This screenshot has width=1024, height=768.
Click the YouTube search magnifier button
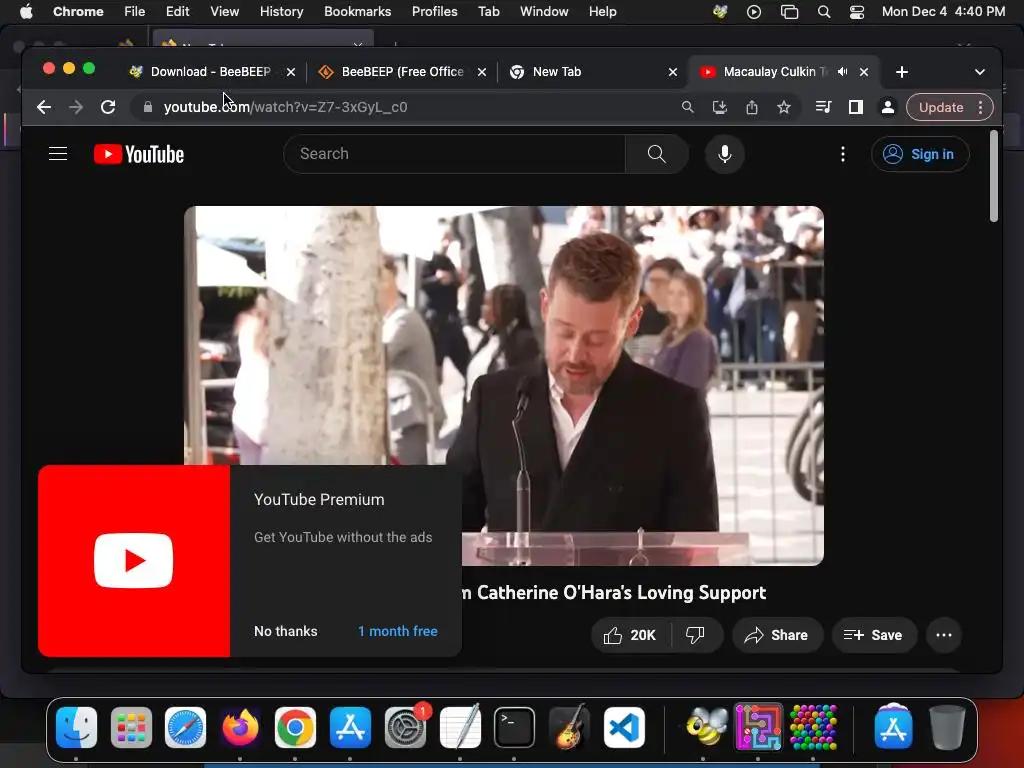(656, 154)
